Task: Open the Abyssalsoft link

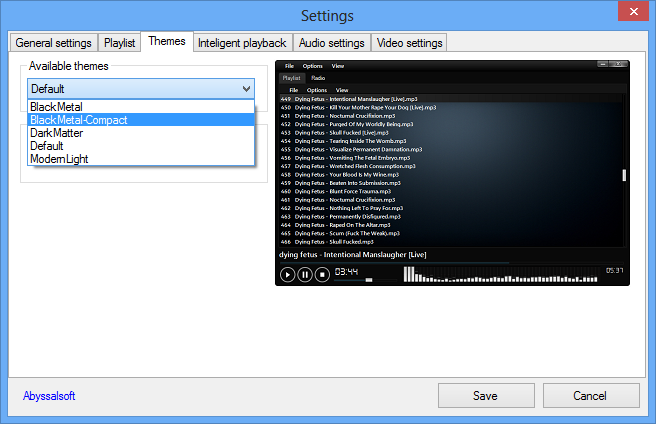Action: pyautogui.click(x=49, y=396)
